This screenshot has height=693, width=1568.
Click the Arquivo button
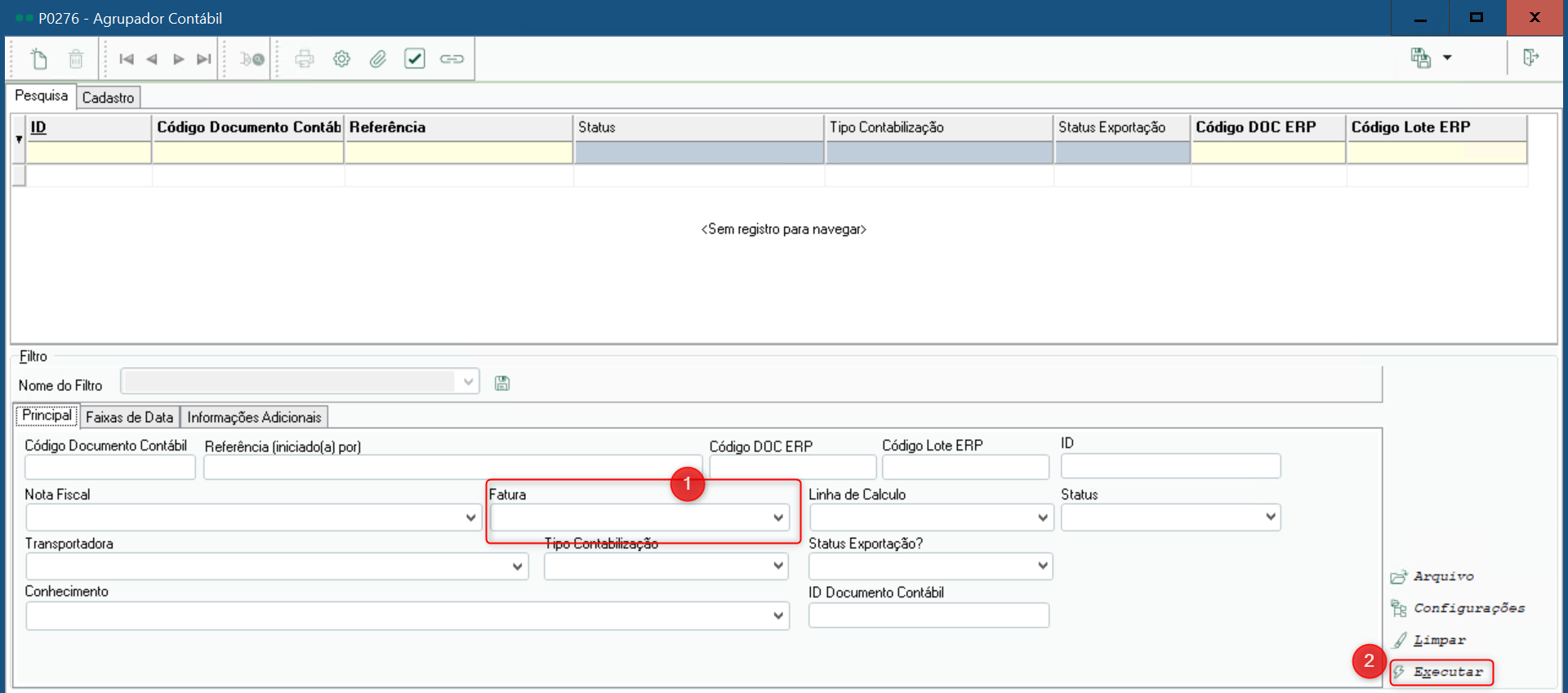(x=1433, y=576)
